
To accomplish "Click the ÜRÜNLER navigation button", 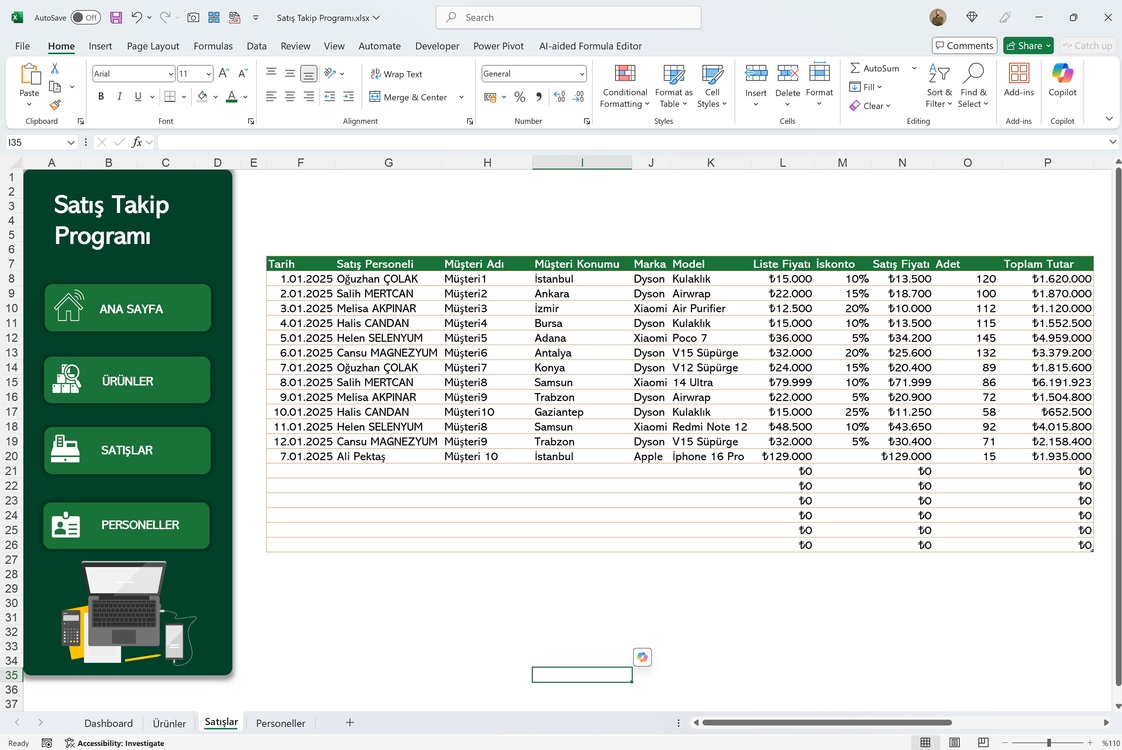I will point(127,380).
